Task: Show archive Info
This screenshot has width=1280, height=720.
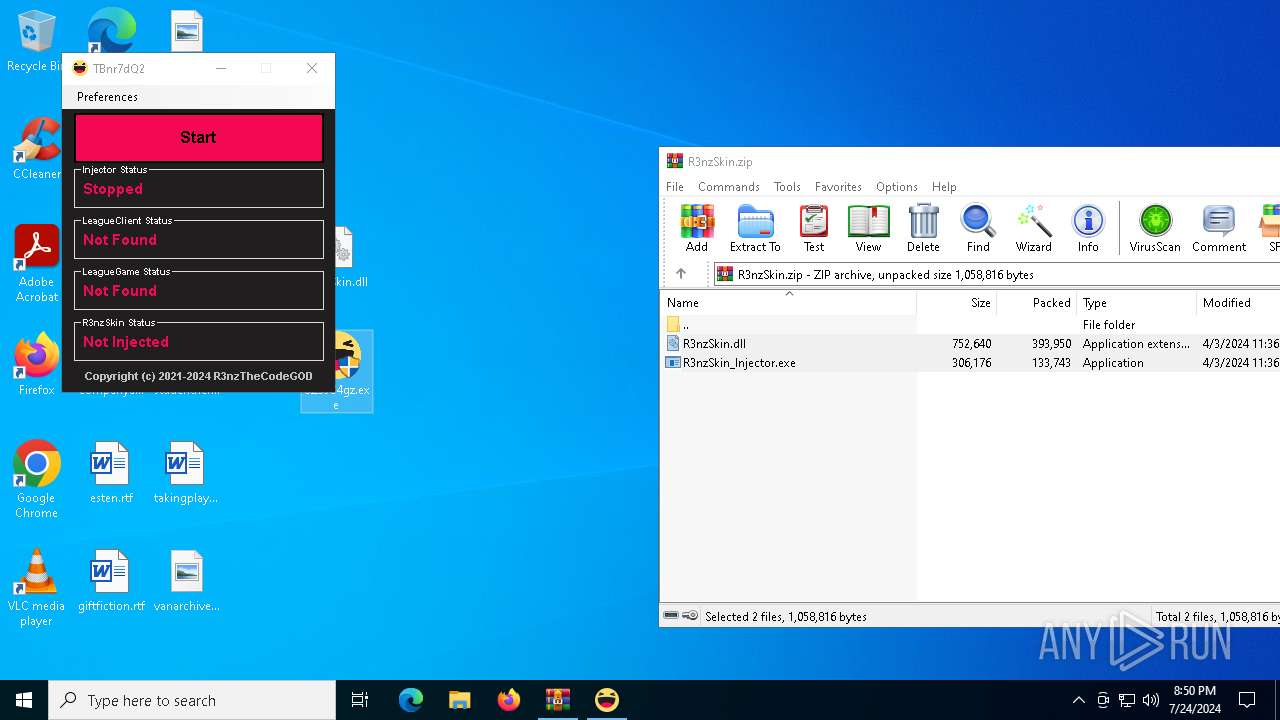Action: click(x=1088, y=228)
